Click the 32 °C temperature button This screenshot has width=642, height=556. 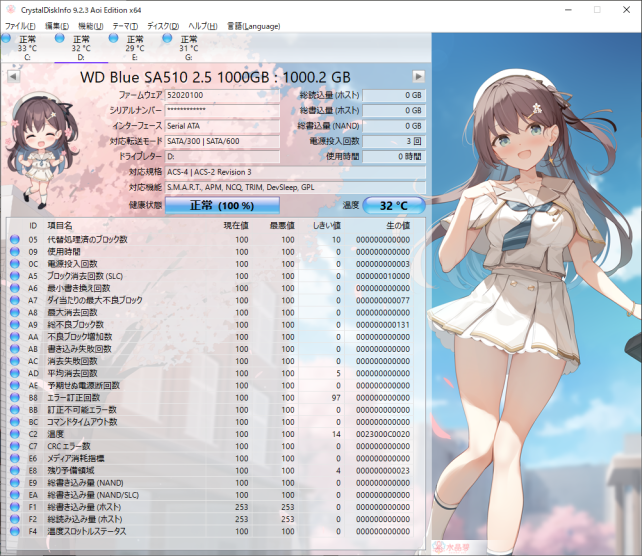394,205
